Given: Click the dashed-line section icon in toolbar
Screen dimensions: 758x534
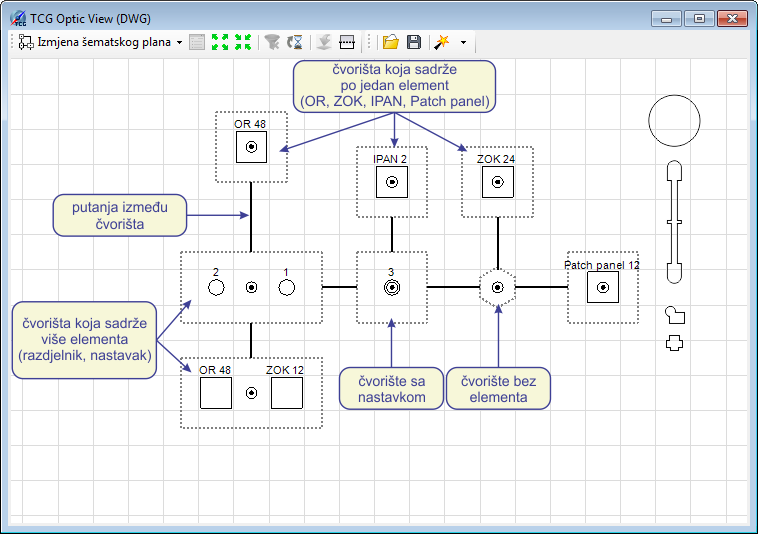Looking at the screenshot, I should (x=347, y=42).
